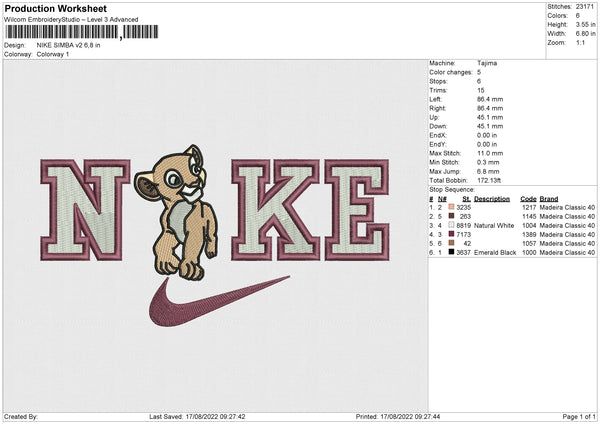Image resolution: width=600 pixels, height=424 pixels.
Task: Click the Zoom value '1:1'
Action: click(580, 42)
